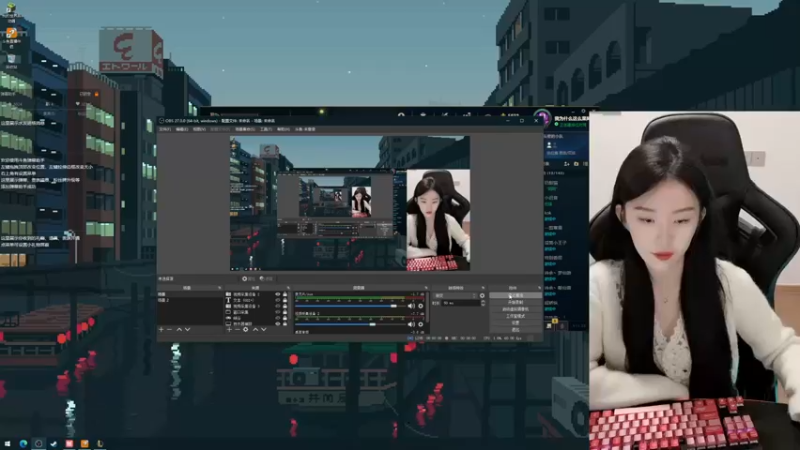Open source 属性 Properties button above docks
The width and height of the screenshot is (800, 450).
tap(248, 279)
